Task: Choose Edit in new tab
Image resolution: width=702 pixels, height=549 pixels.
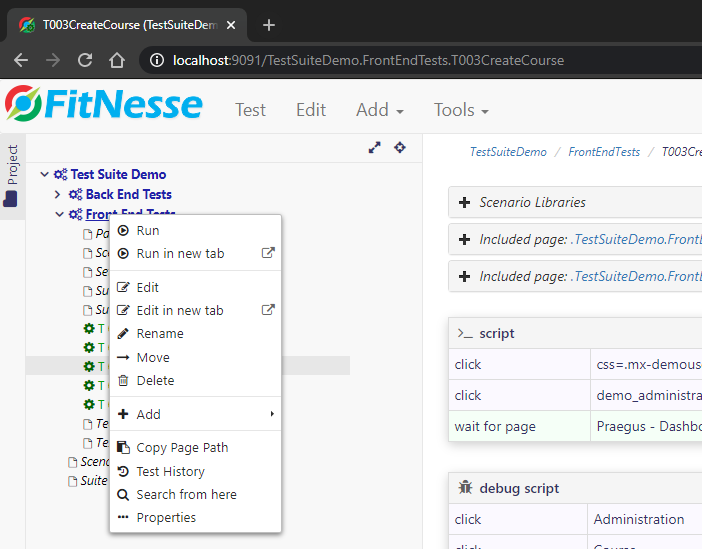Action: pyautogui.click(x=195, y=310)
